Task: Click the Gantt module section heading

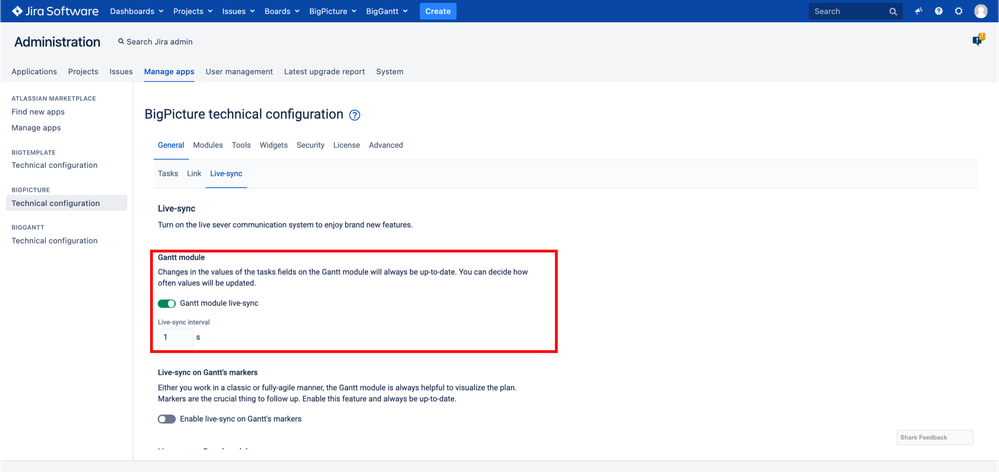Action: click(181, 257)
